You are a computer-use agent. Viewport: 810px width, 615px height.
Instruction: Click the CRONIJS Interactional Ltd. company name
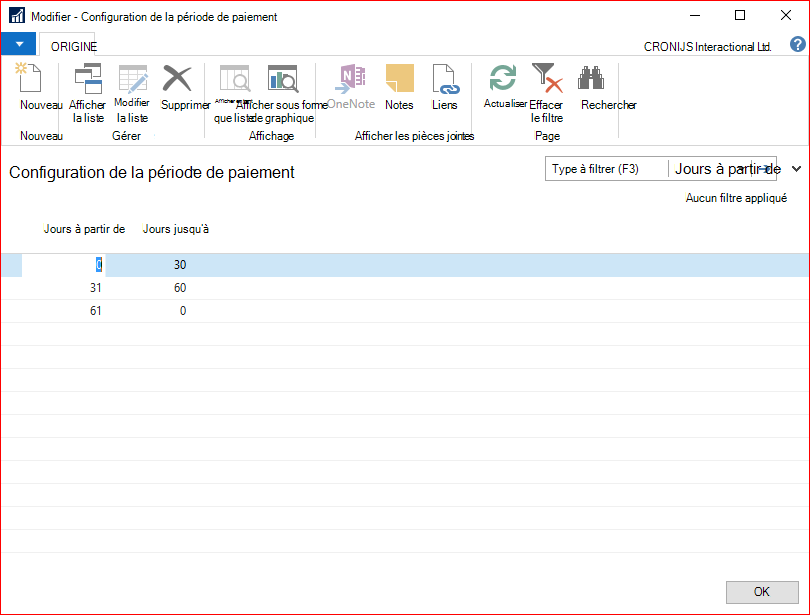point(707,46)
